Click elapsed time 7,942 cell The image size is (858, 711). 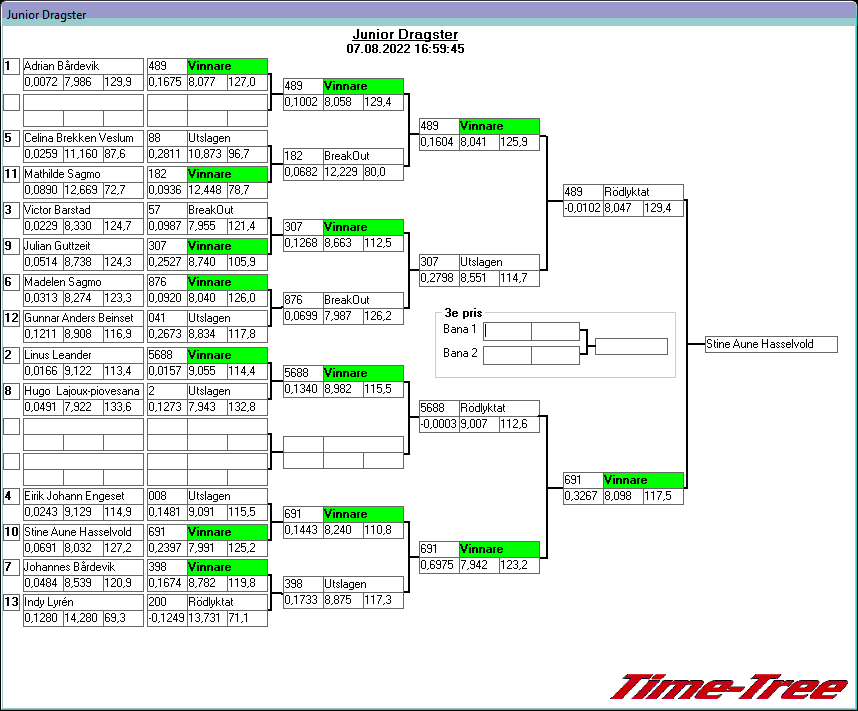click(479, 565)
